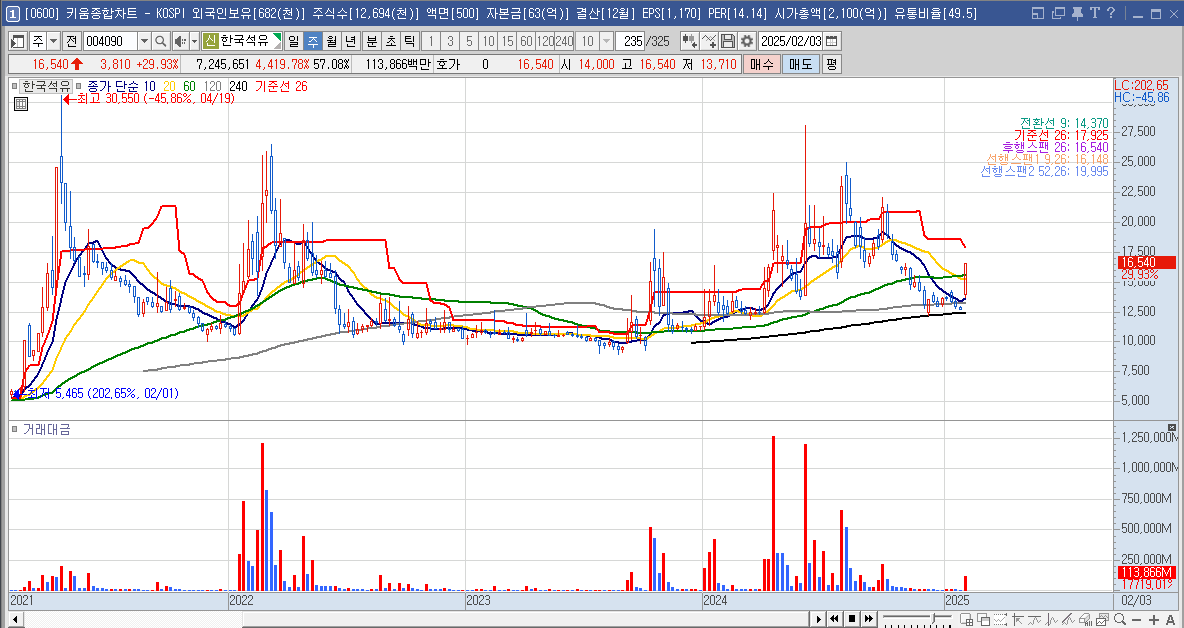
Task: Click scrollbar left arrow at bottom left
Action: [14, 620]
